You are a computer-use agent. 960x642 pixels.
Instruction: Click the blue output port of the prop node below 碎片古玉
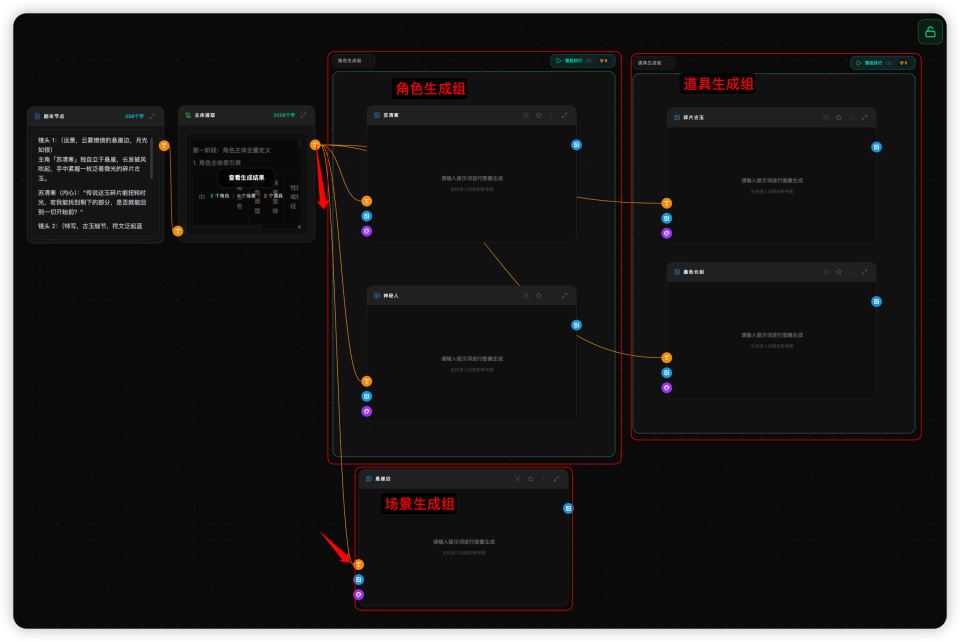[876, 301]
